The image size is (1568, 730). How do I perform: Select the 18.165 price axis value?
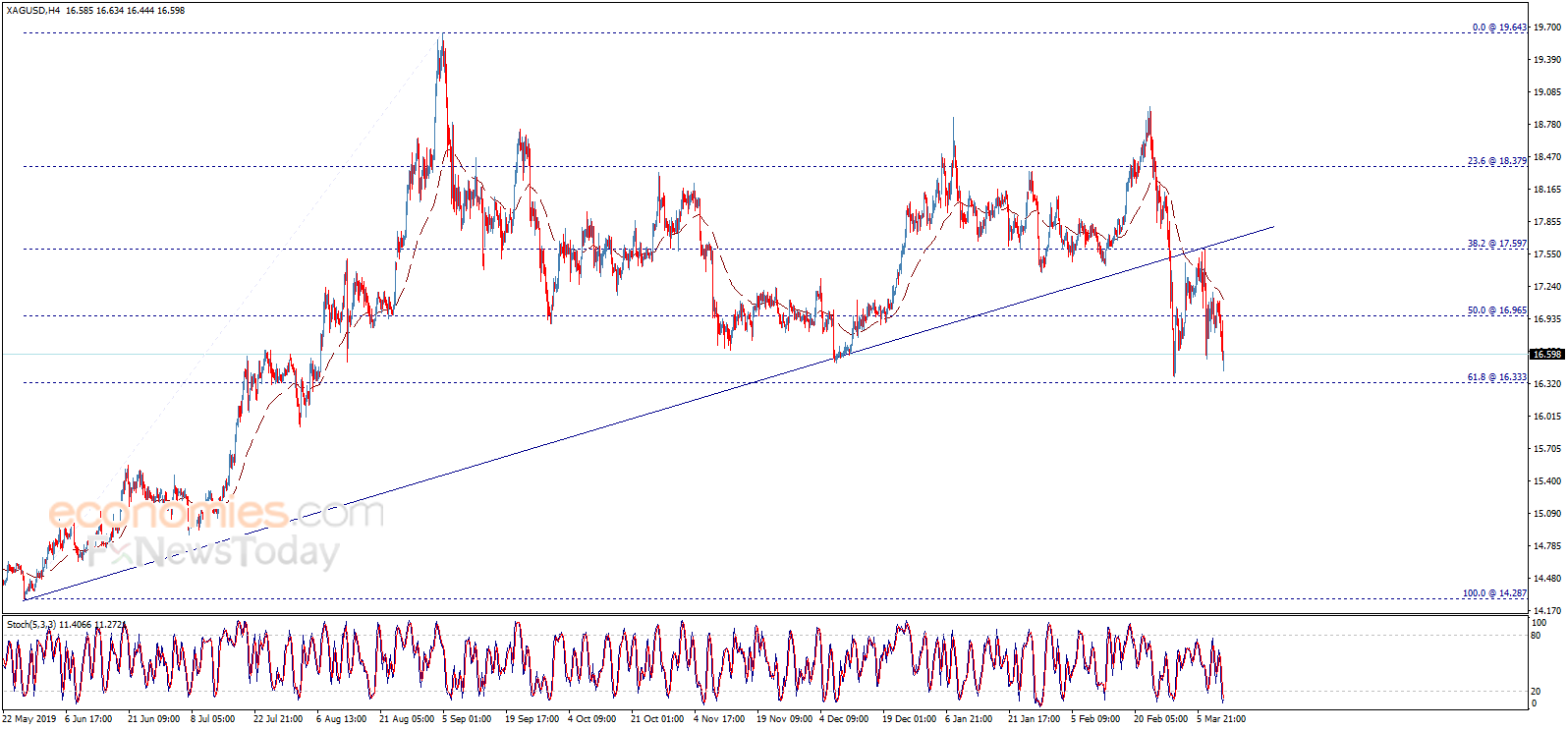1547,190
